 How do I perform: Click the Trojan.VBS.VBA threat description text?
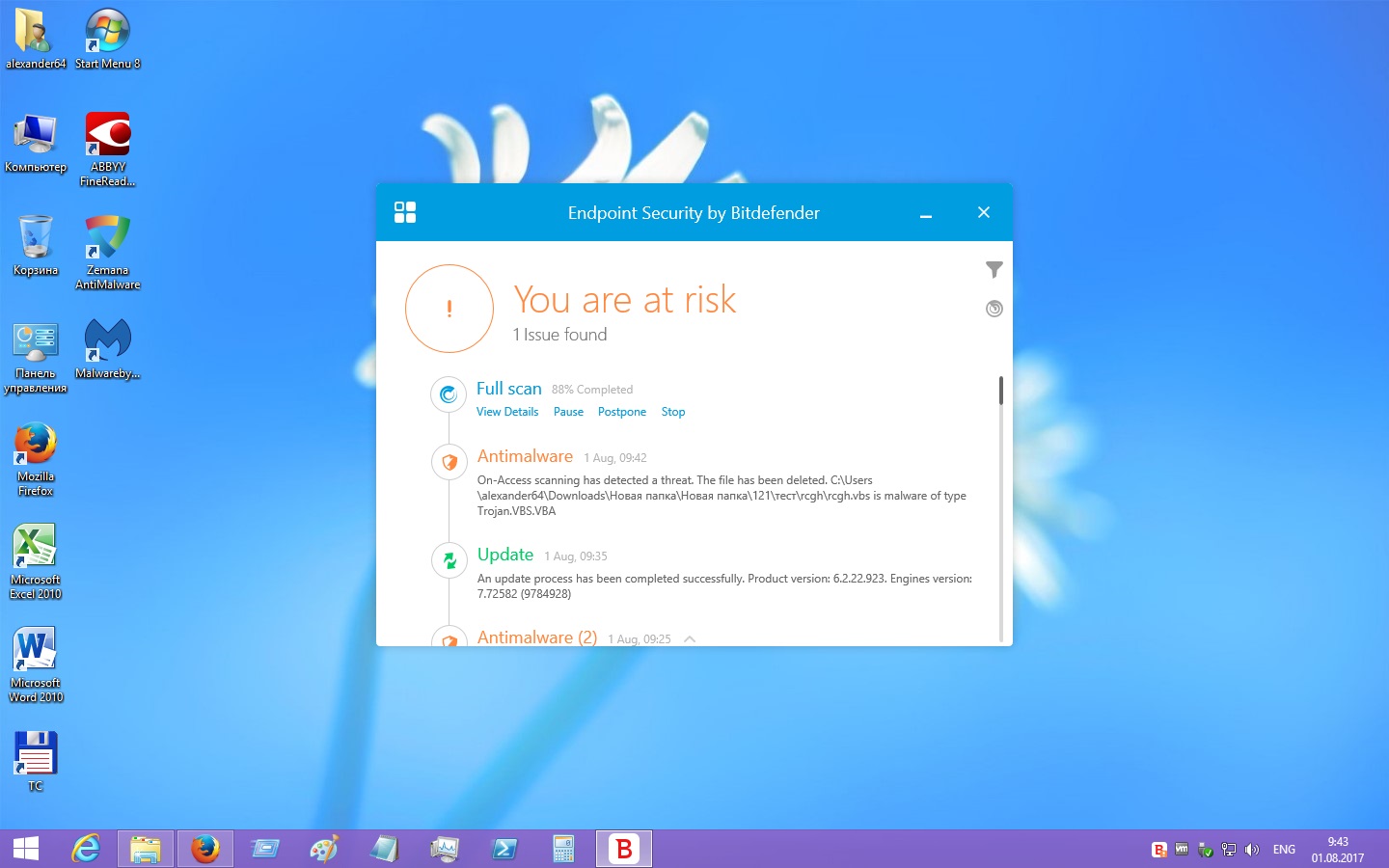tap(722, 496)
